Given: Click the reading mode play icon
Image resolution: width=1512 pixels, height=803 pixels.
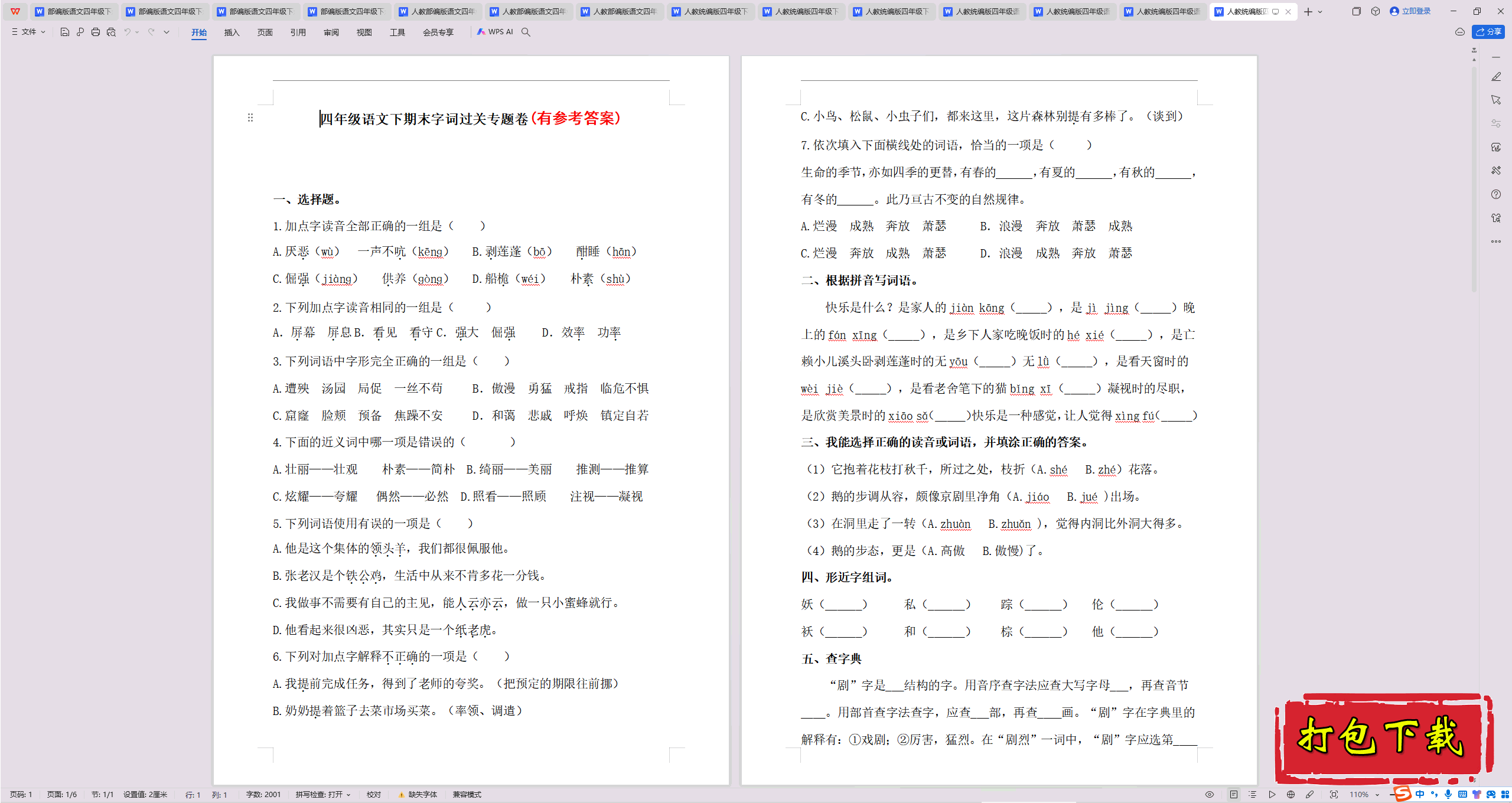Looking at the screenshot, I should pyautogui.click(x=1272, y=794).
